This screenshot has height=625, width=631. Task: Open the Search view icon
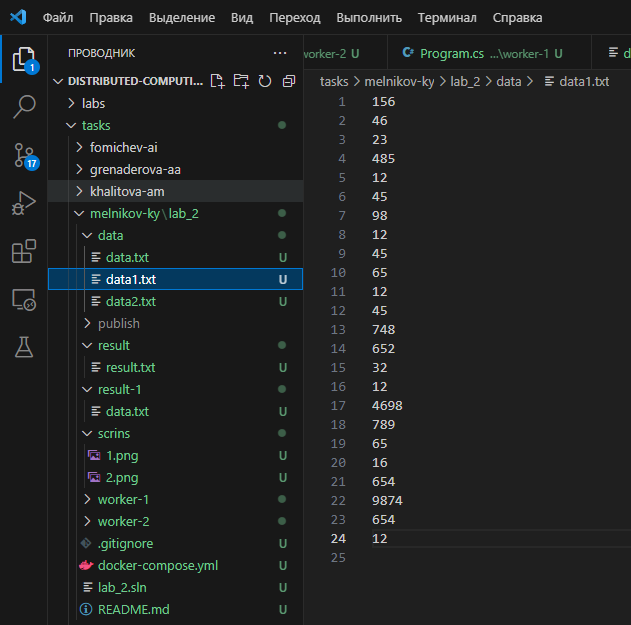[23, 107]
